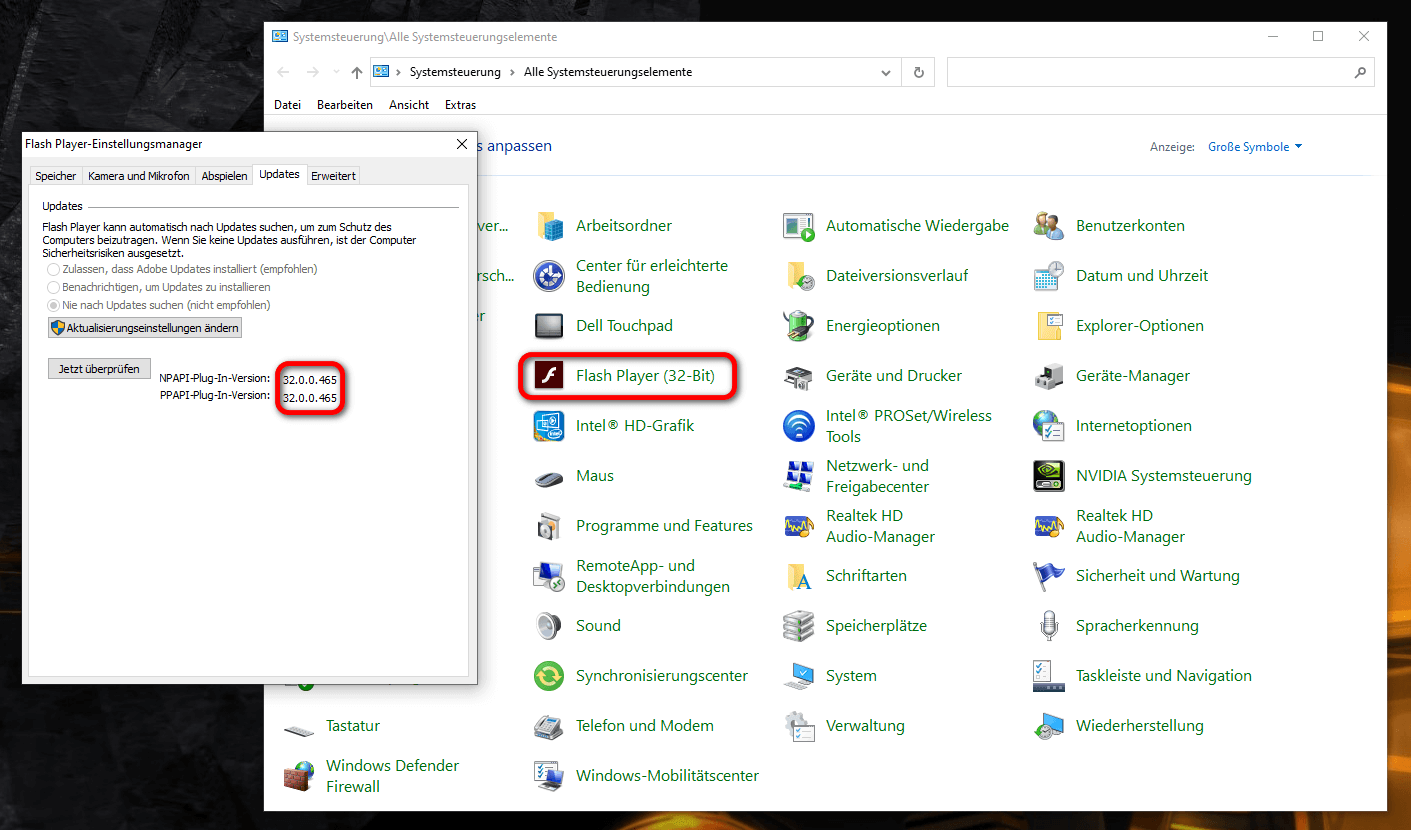This screenshot has height=830, width=1411.
Task: Go up one level with arrow
Action: coord(357,72)
